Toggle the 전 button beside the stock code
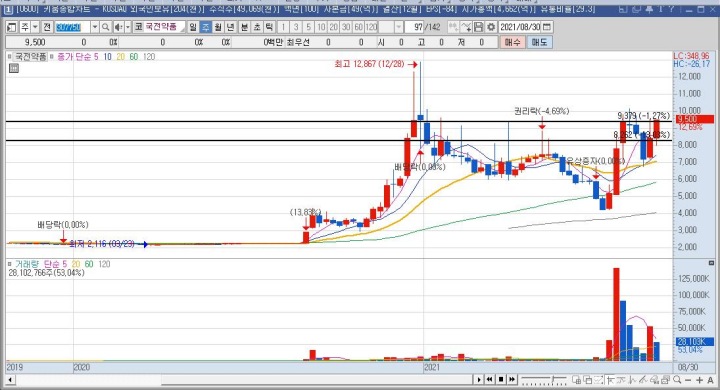This screenshot has height=390, width=720. (47, 27)
